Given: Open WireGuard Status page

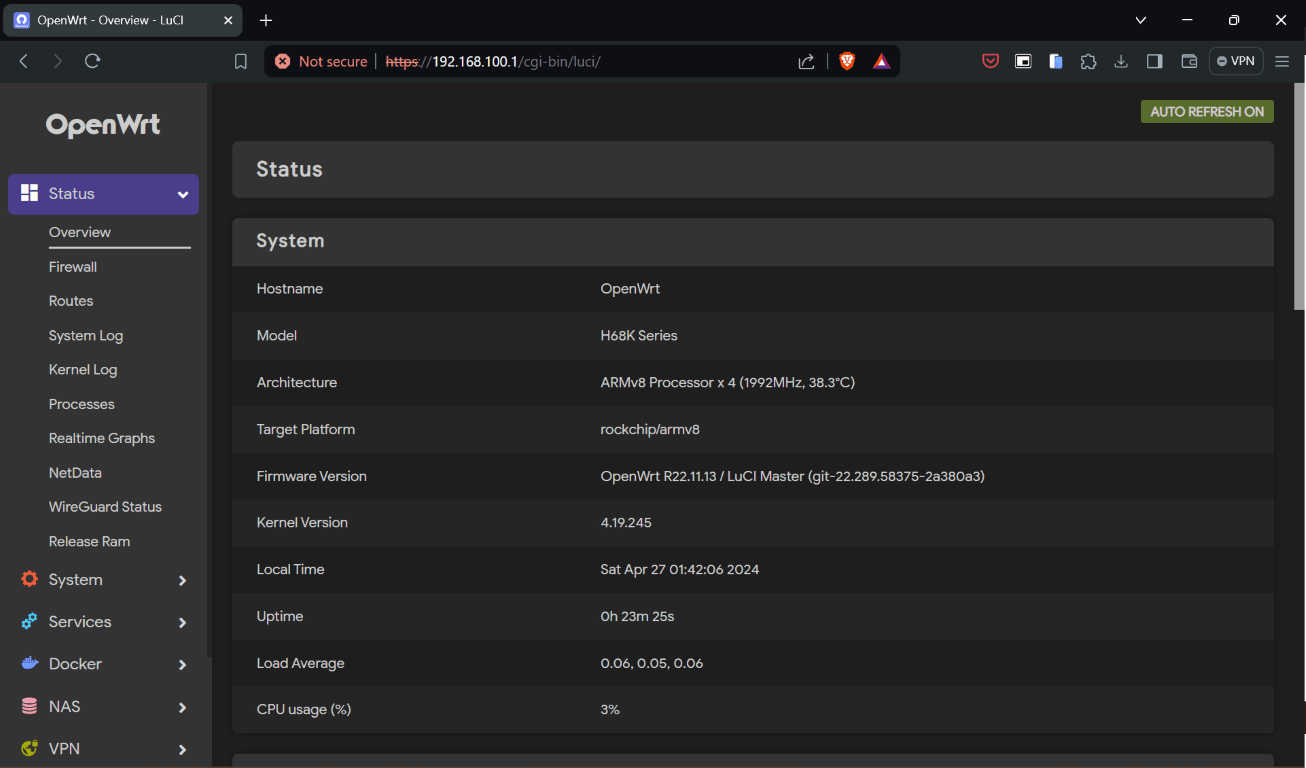Looking at the screenshot, I should pyautogui.click(x=105, y=507).
